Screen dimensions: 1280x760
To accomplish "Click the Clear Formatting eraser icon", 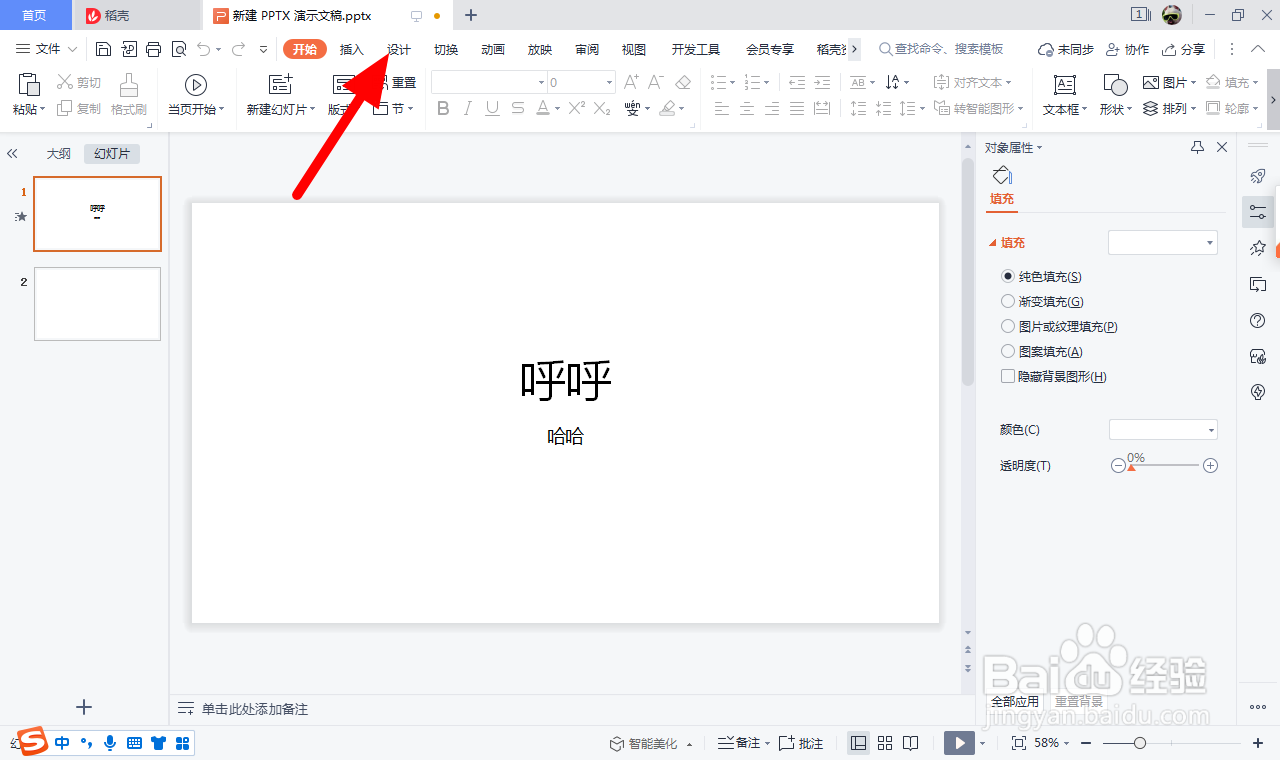I will tap(683, 82).
